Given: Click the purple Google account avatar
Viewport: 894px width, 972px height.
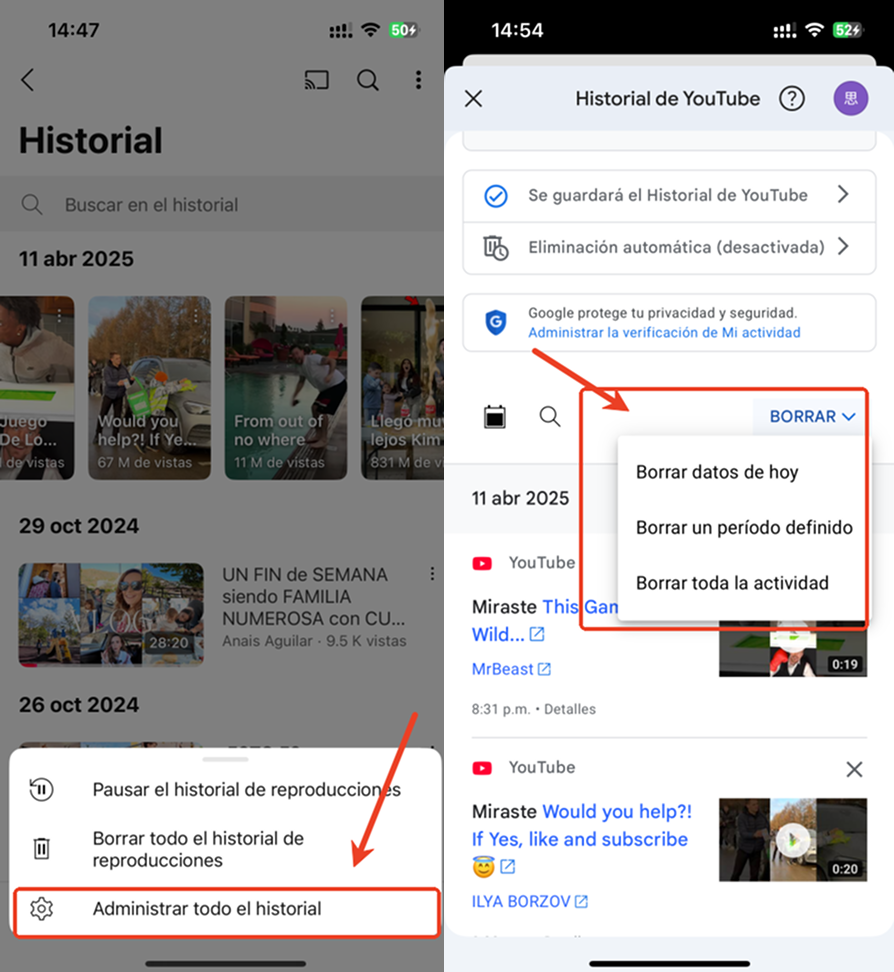Looking at the screenshot, I should (850, 98).
